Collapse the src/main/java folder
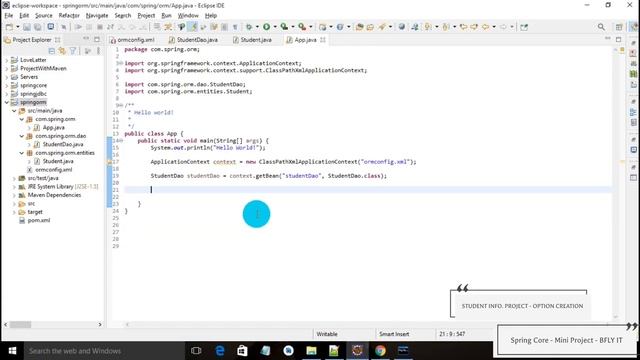Viewport: 640px width, 360px height. coord(14,111)
